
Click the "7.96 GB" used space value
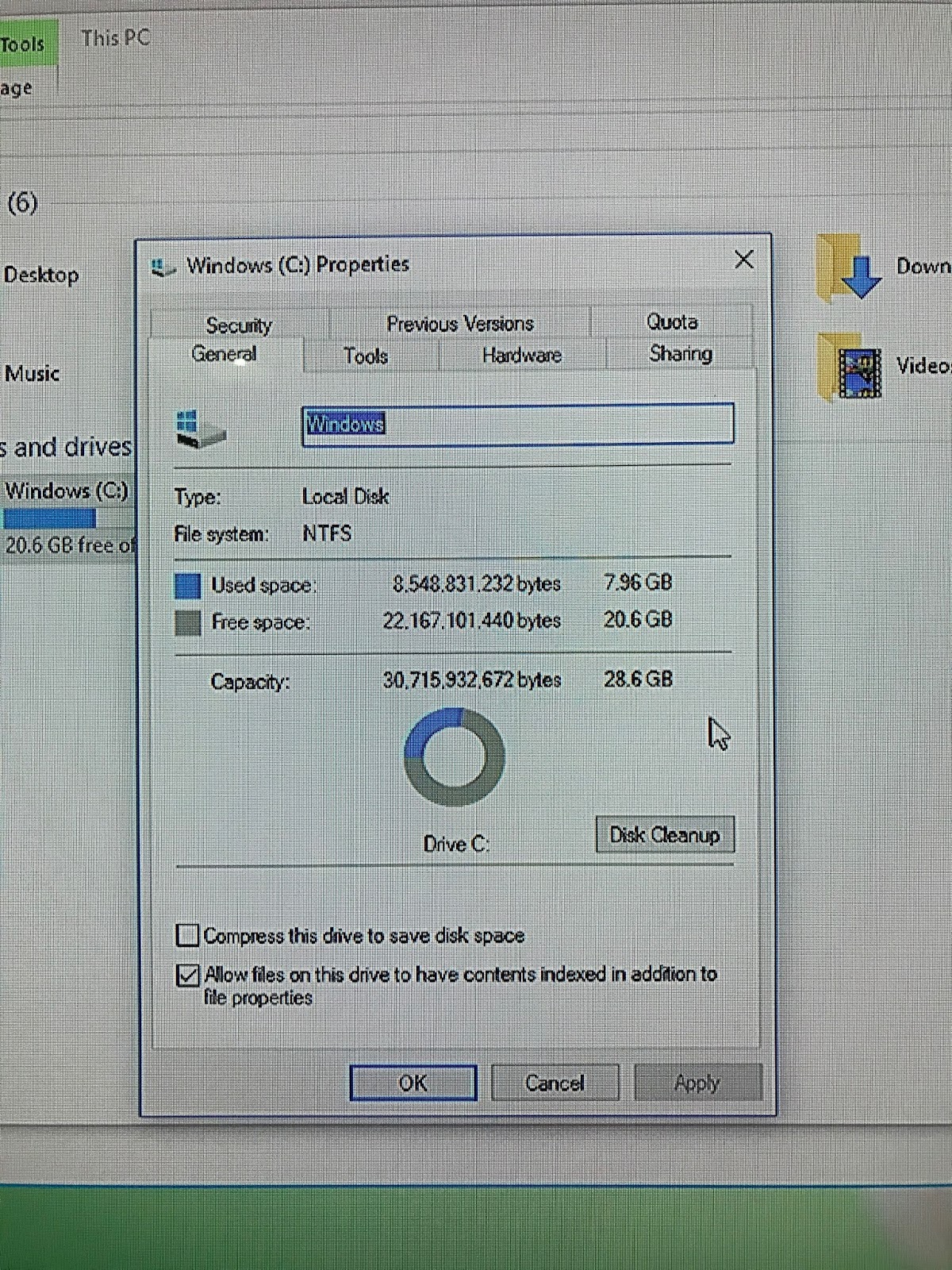[x=638, y=583]
